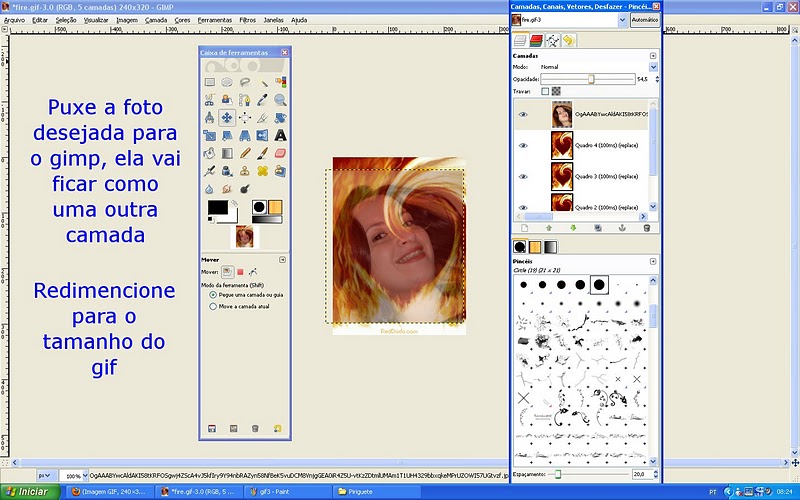Choose 'Move a camada atual' option
800x500 pixels.
[x=213, y=307]
